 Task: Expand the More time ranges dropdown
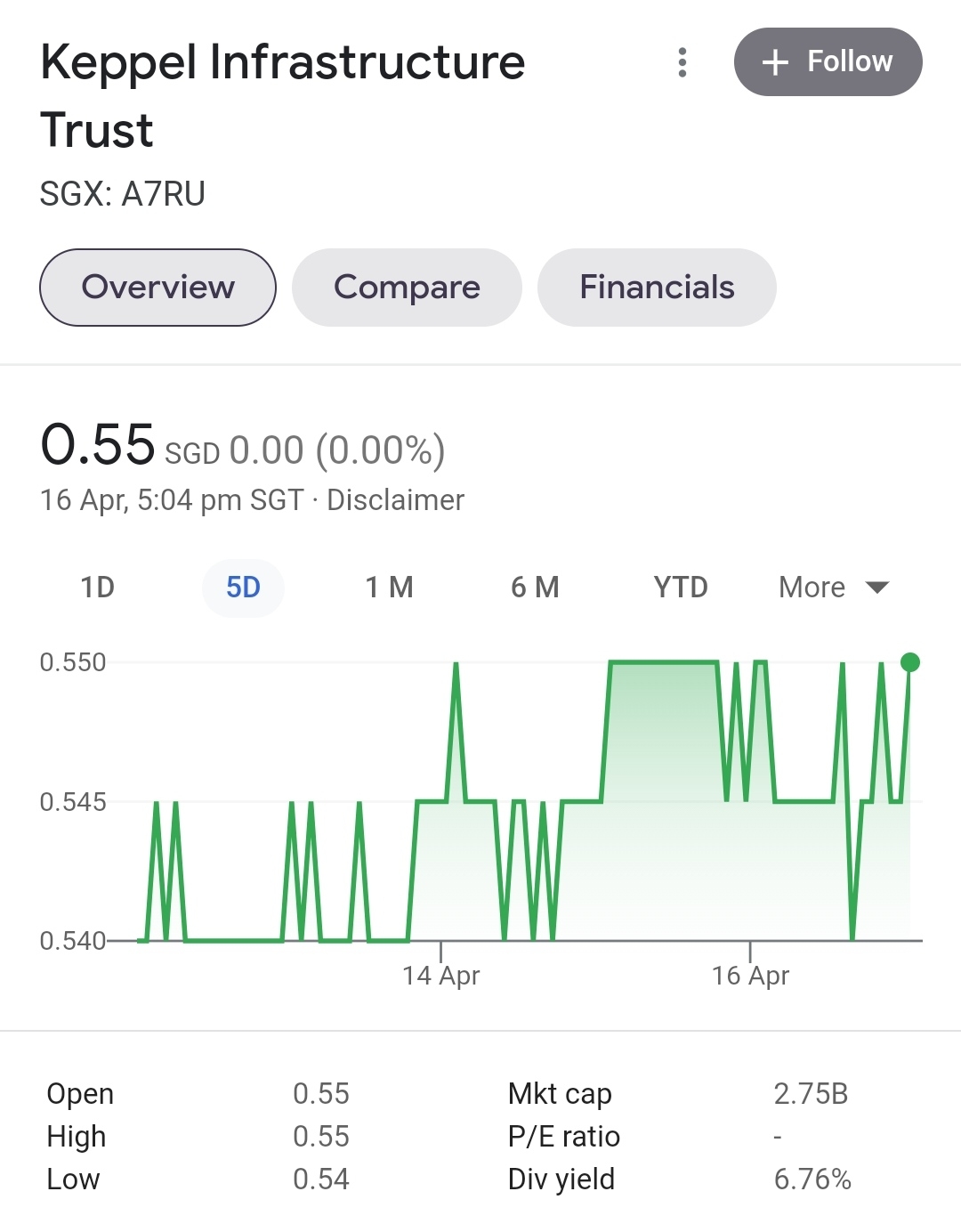pyautogui.click(x=834, y=588)
